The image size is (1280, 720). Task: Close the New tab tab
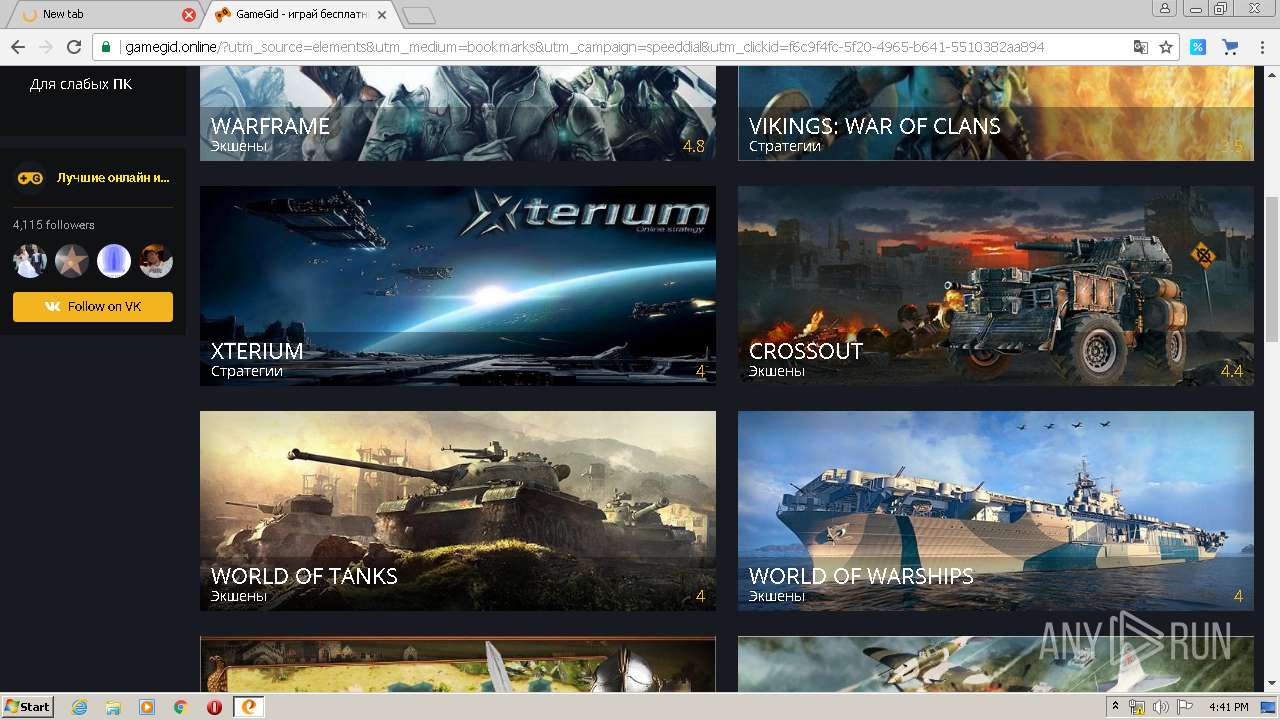[189, 15]
